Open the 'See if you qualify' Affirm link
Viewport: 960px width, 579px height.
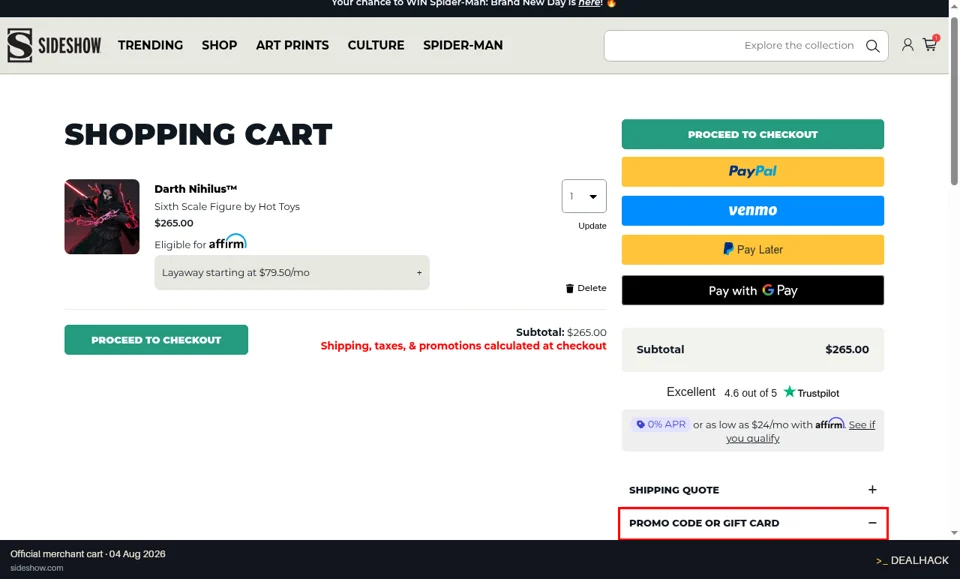point(801,431)
